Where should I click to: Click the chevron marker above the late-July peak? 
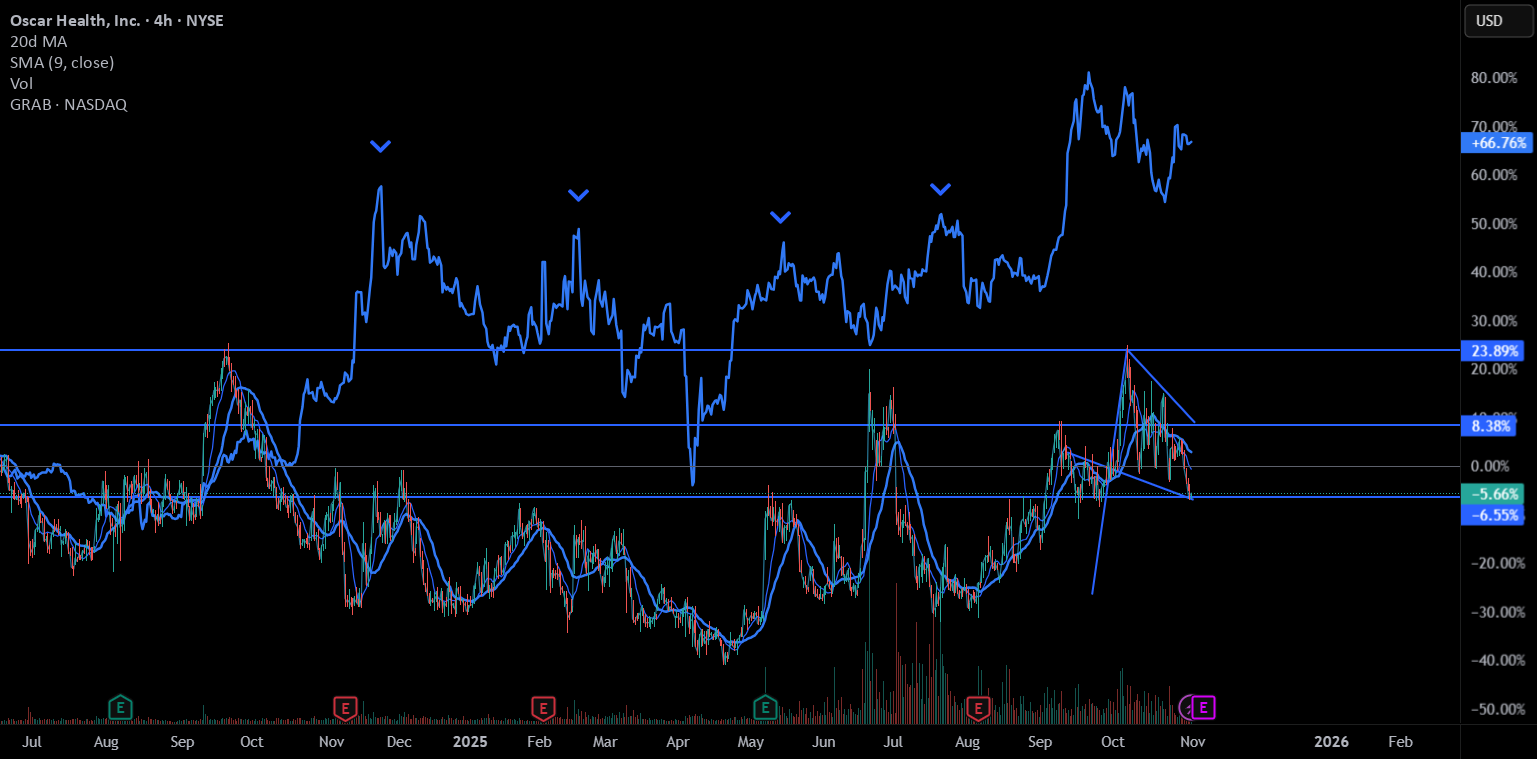940,189
